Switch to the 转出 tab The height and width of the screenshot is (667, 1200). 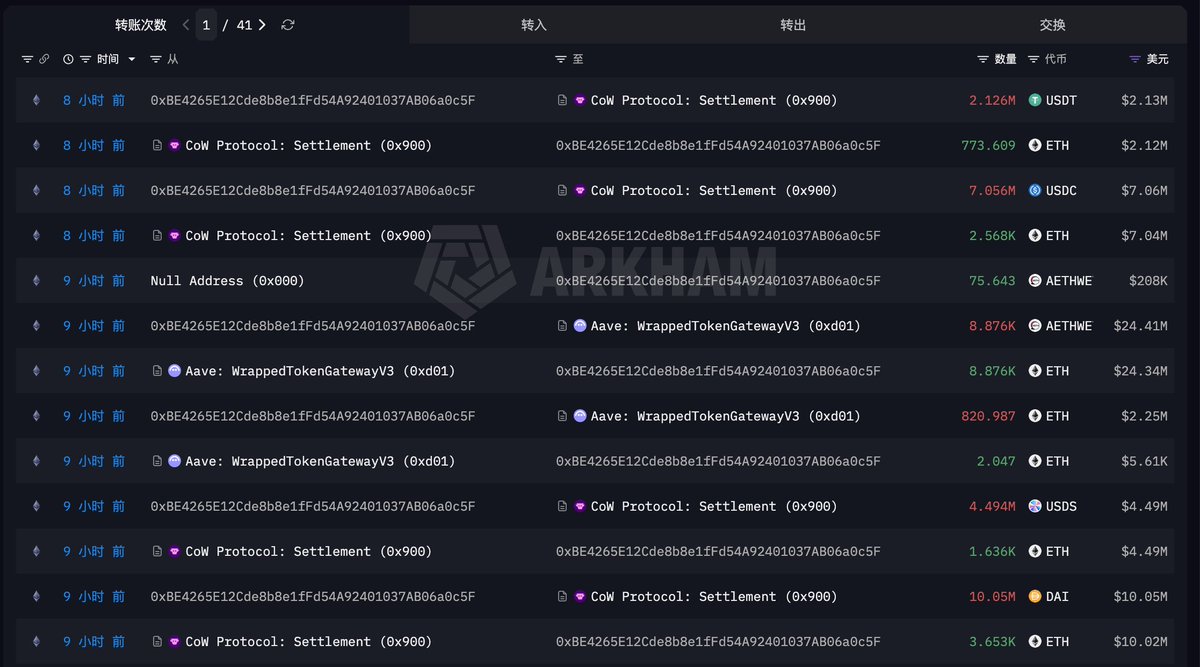point(793,25)
